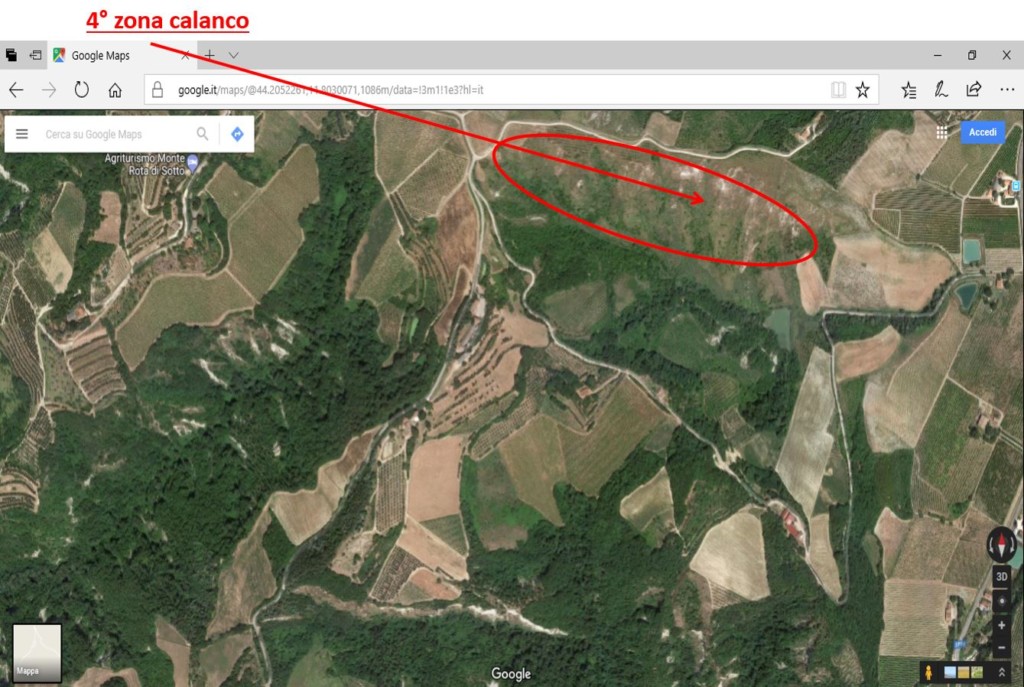
Task: Switch to Mappa layer thumbnail
Action: pyautogui.click(x=37, y=652)
